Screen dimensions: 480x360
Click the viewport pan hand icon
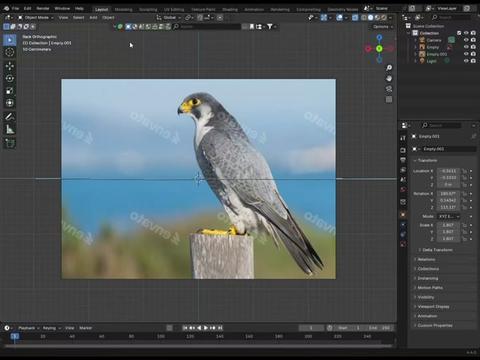389,78
